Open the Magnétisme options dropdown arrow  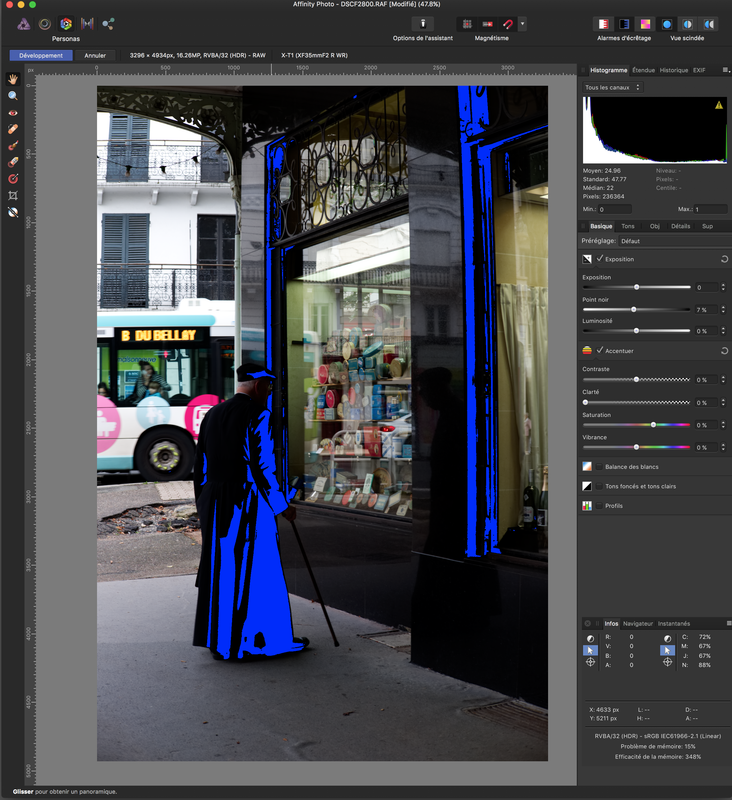point(522,23)
